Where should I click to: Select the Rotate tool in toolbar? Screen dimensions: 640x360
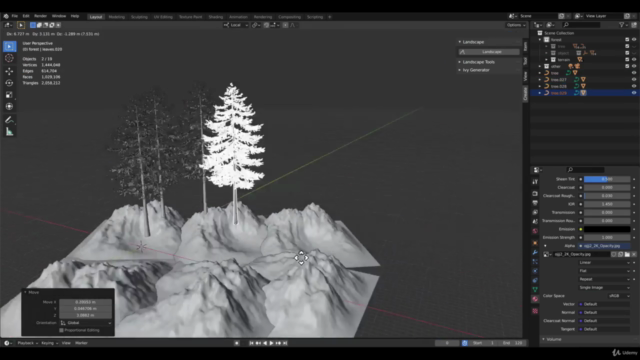9,83
